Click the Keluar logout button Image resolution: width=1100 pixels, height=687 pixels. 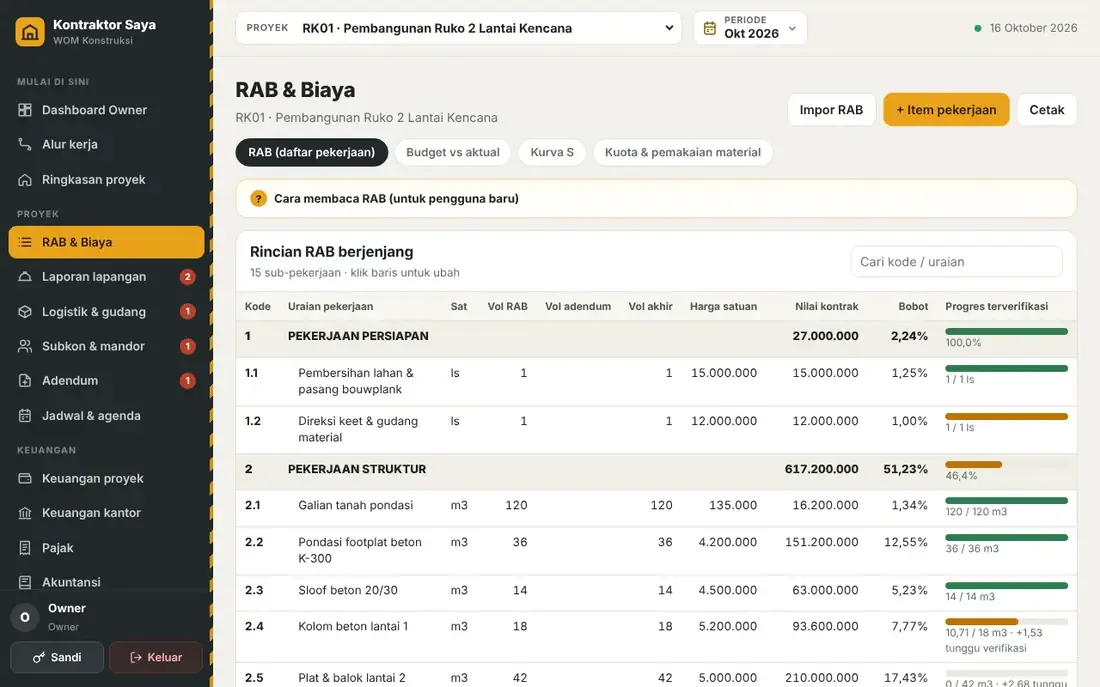156,658
